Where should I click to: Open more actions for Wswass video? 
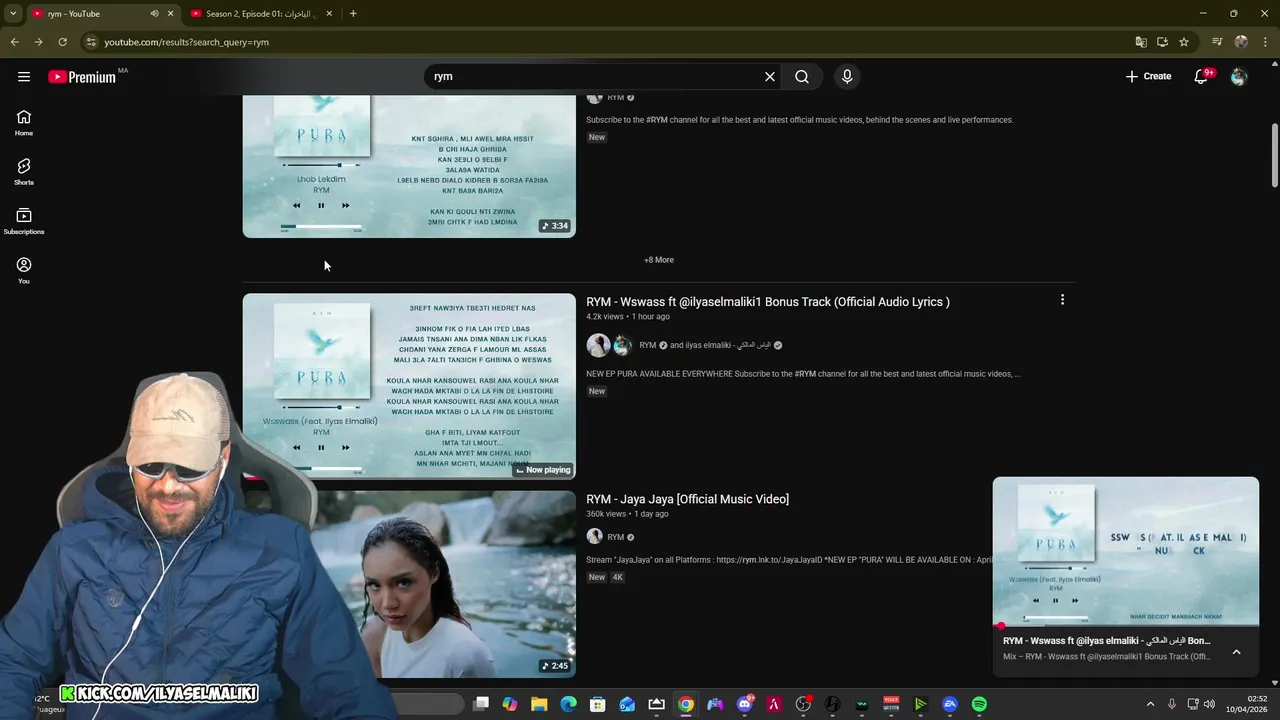point(1062,300)
